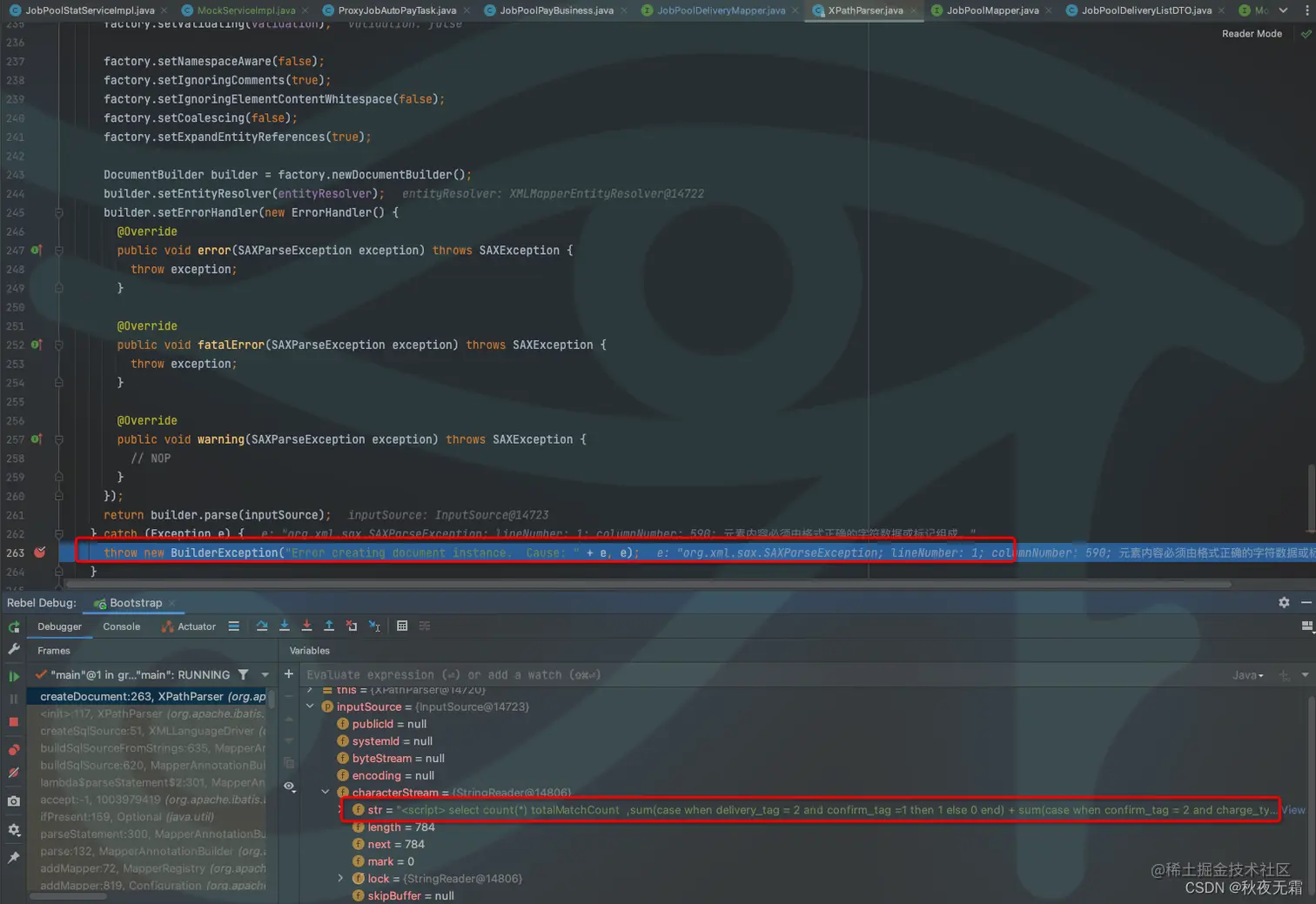The image size is (1316, 904).
Task: Expand lock variable node
Action: tap(341, 879)
